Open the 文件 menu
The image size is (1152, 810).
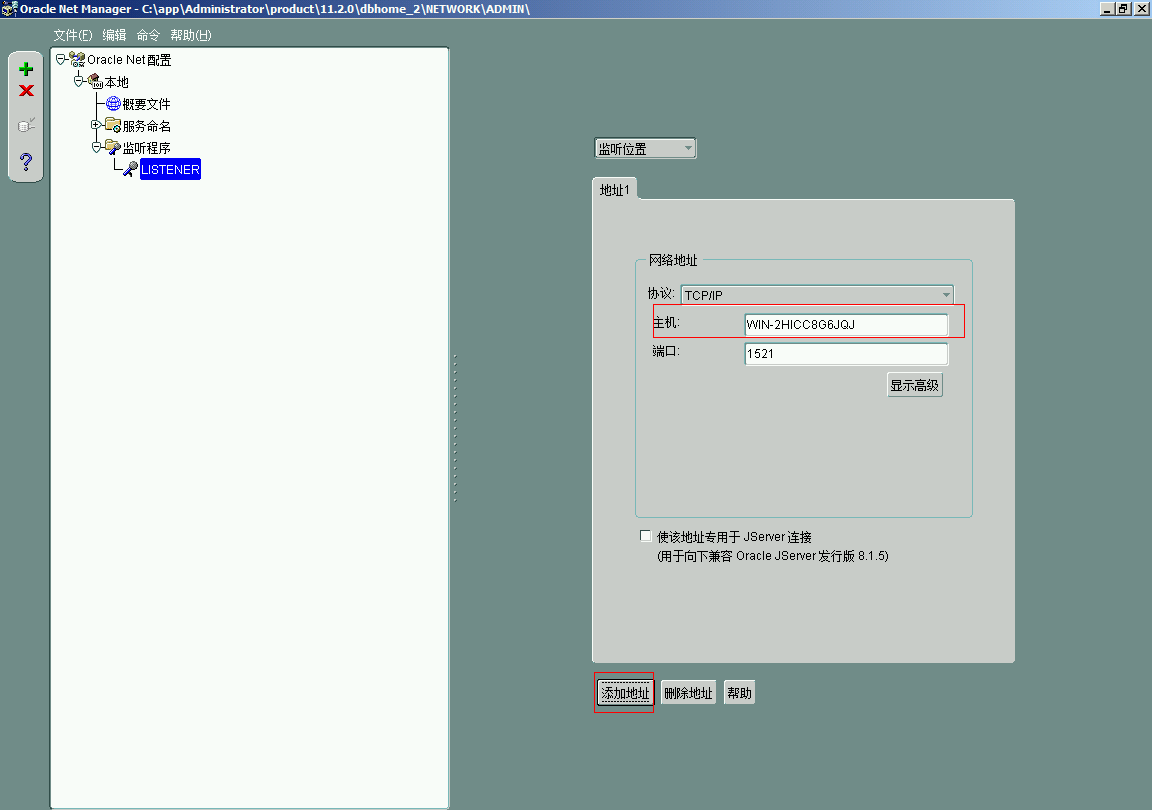point(70,34)
